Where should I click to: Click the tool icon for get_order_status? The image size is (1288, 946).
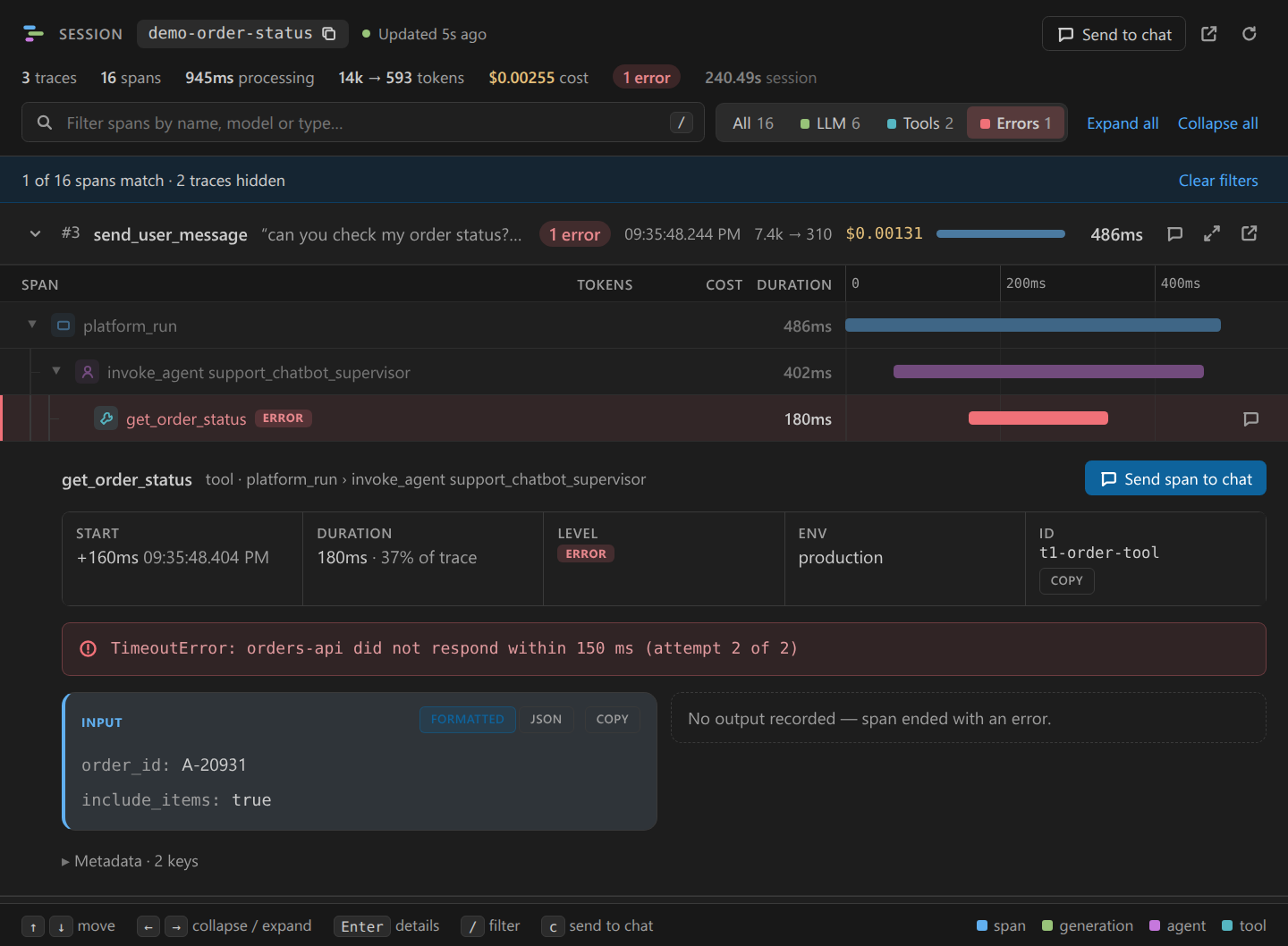(106, 418)
